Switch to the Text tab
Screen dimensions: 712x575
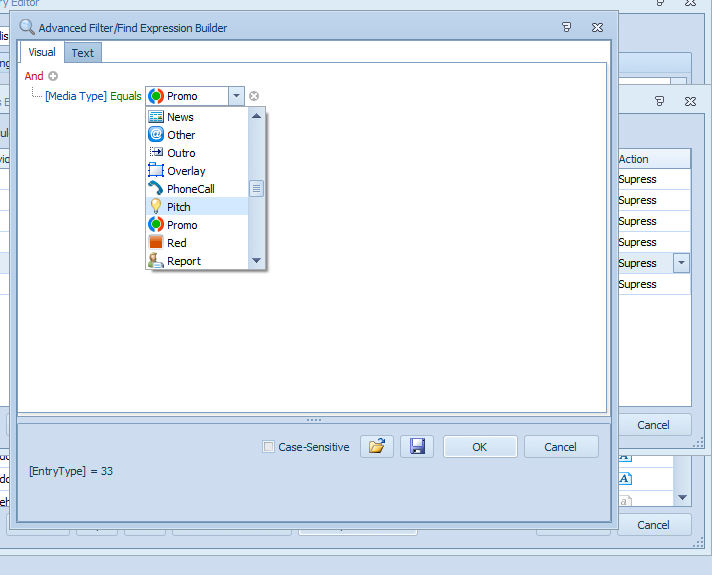pos(83,53)
